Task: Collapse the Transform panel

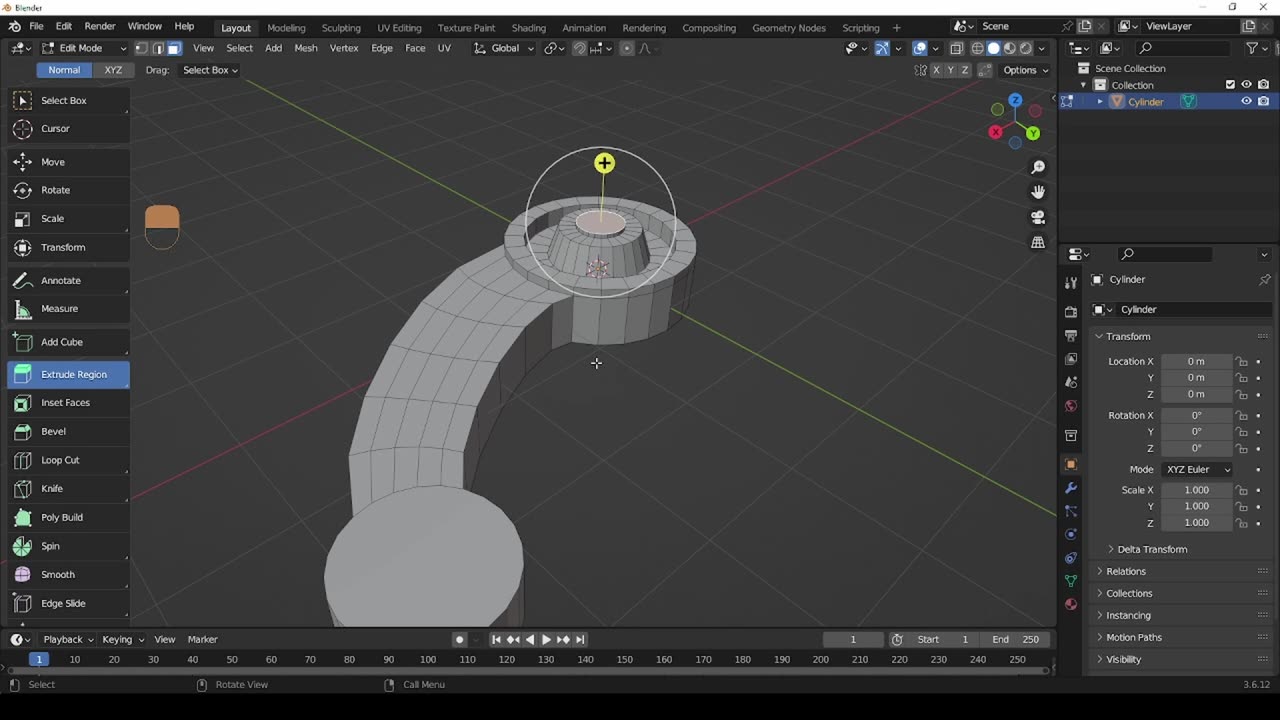Action: (x=1127, y=336)
